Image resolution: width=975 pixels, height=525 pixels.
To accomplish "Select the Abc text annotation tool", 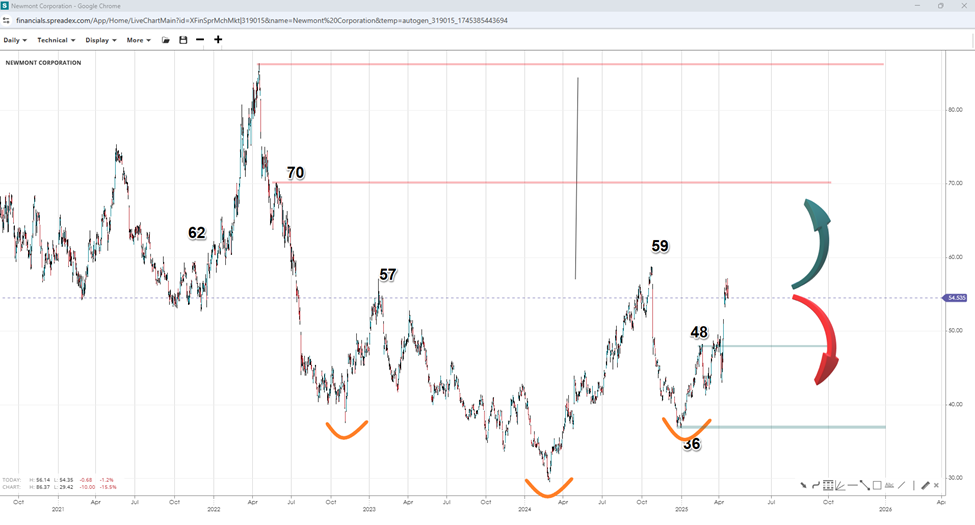I will [x=889, y=485].
